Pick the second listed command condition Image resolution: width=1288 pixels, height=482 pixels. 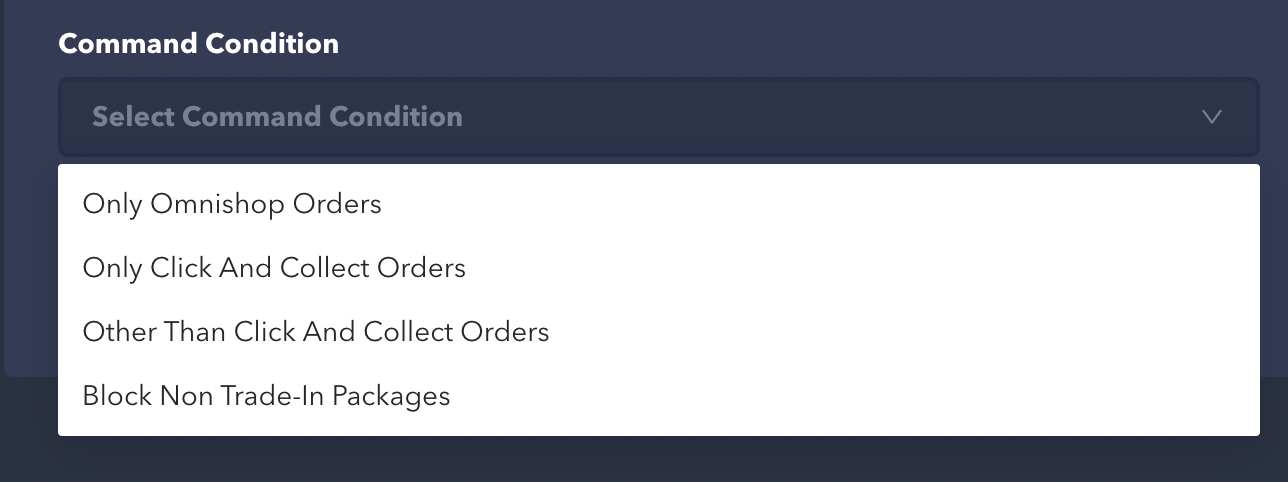click(274, 268)
